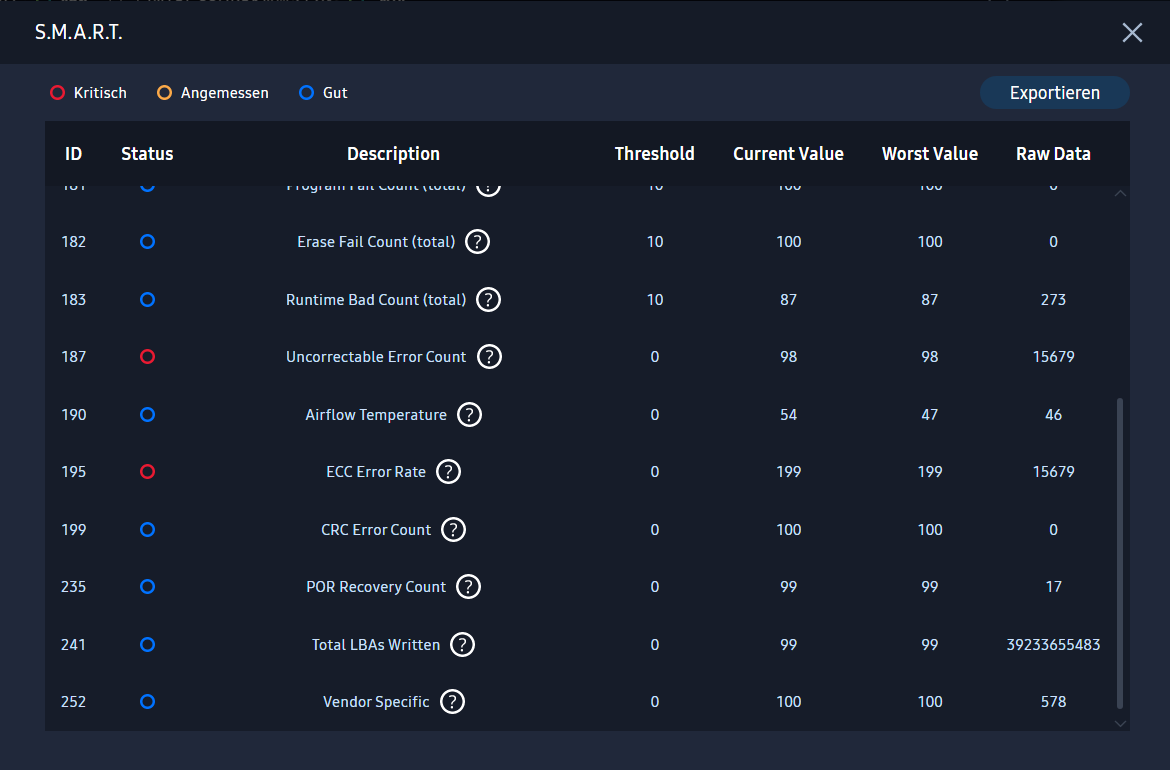Click the table's vertical scrollbar thumb
Image resolution: width=1170 pixels, height=770 pixels.
(1120, 553)
